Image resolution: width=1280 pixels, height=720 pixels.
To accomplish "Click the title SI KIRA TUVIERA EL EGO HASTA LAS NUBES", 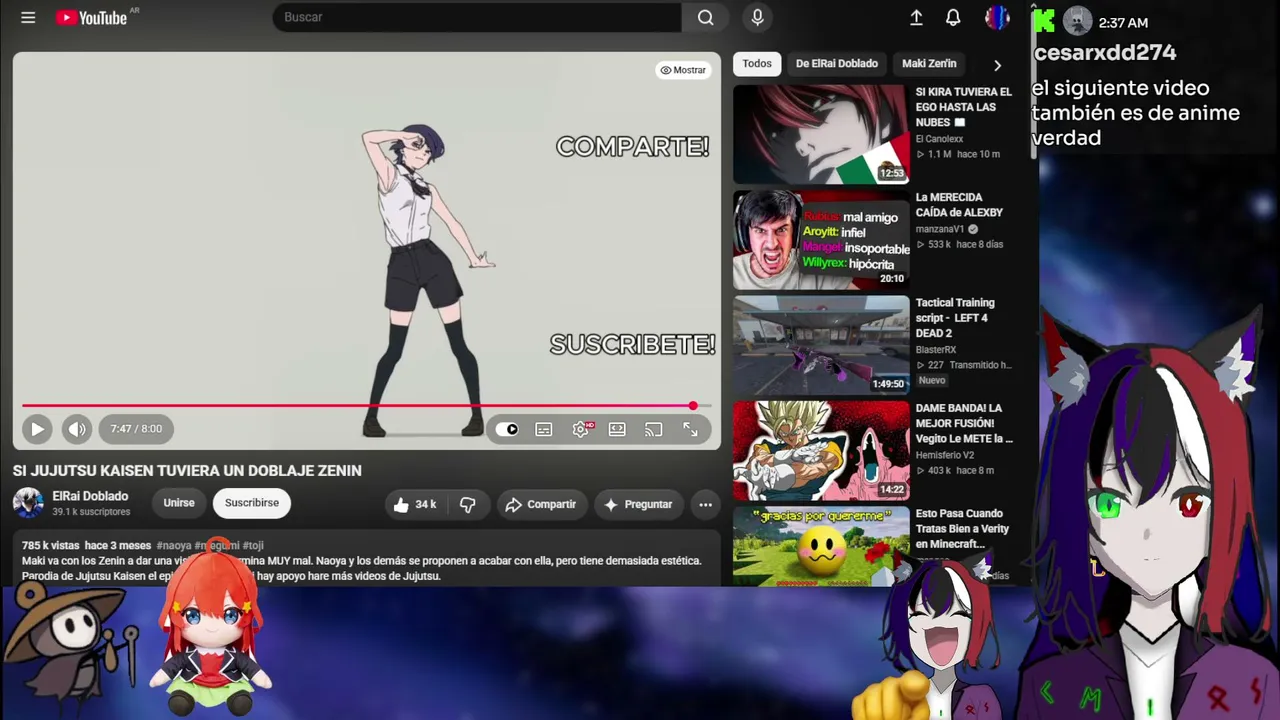I will (x=964, y=107).
